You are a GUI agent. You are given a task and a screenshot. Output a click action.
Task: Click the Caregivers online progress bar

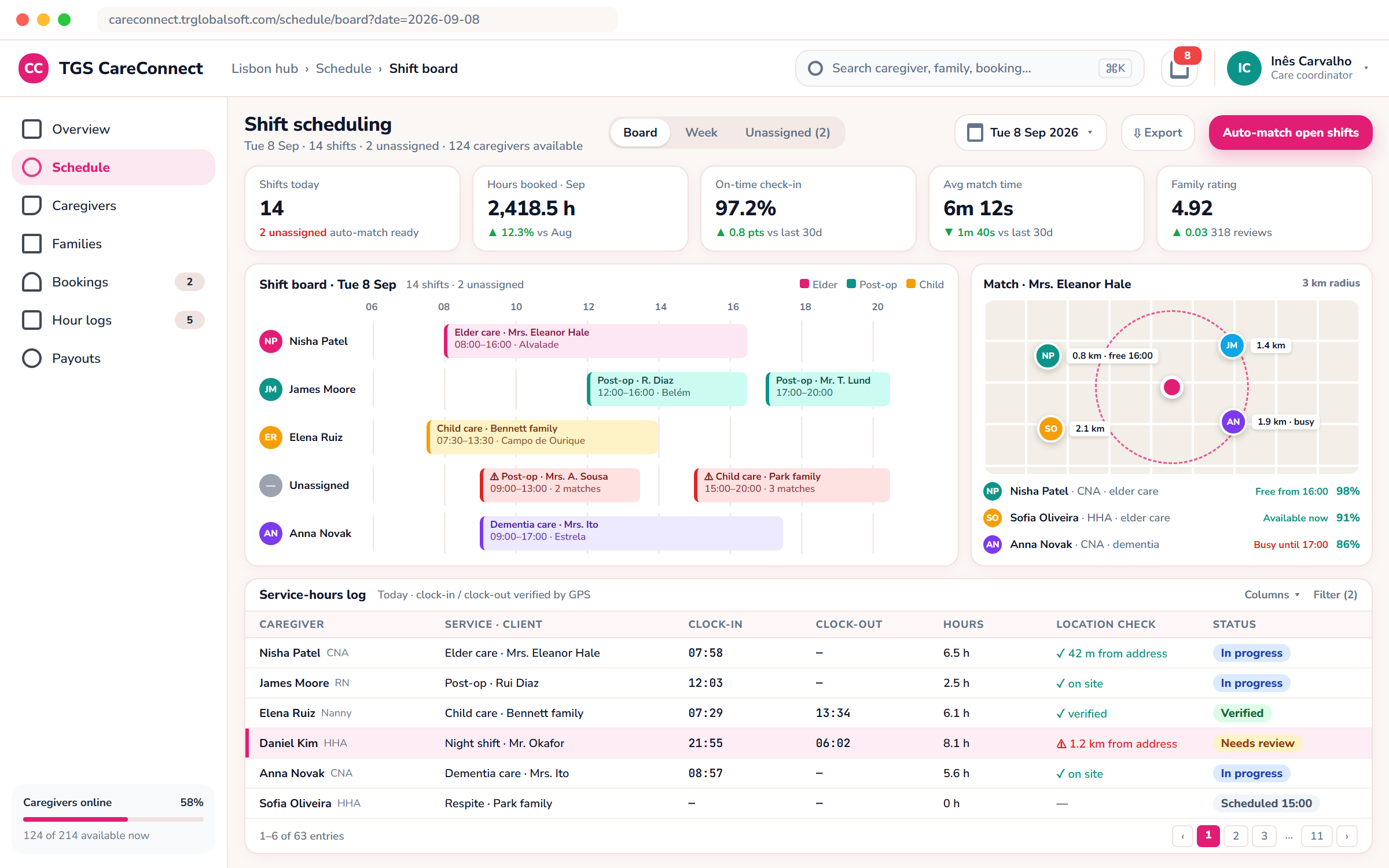click(x=113, y=819)
